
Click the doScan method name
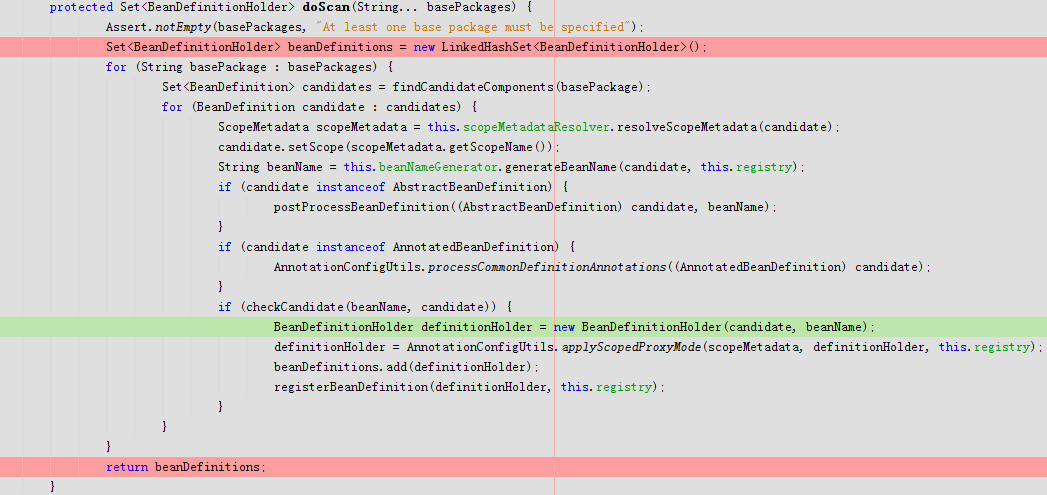coord(326,7)
